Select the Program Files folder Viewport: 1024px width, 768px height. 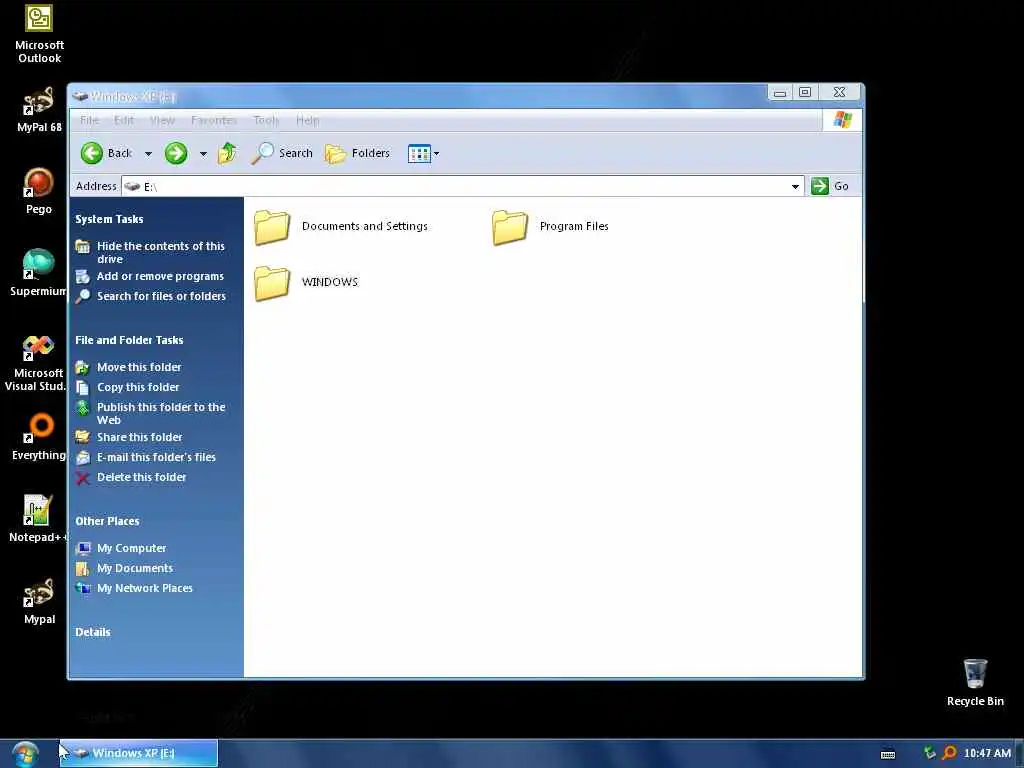(550, 227)
